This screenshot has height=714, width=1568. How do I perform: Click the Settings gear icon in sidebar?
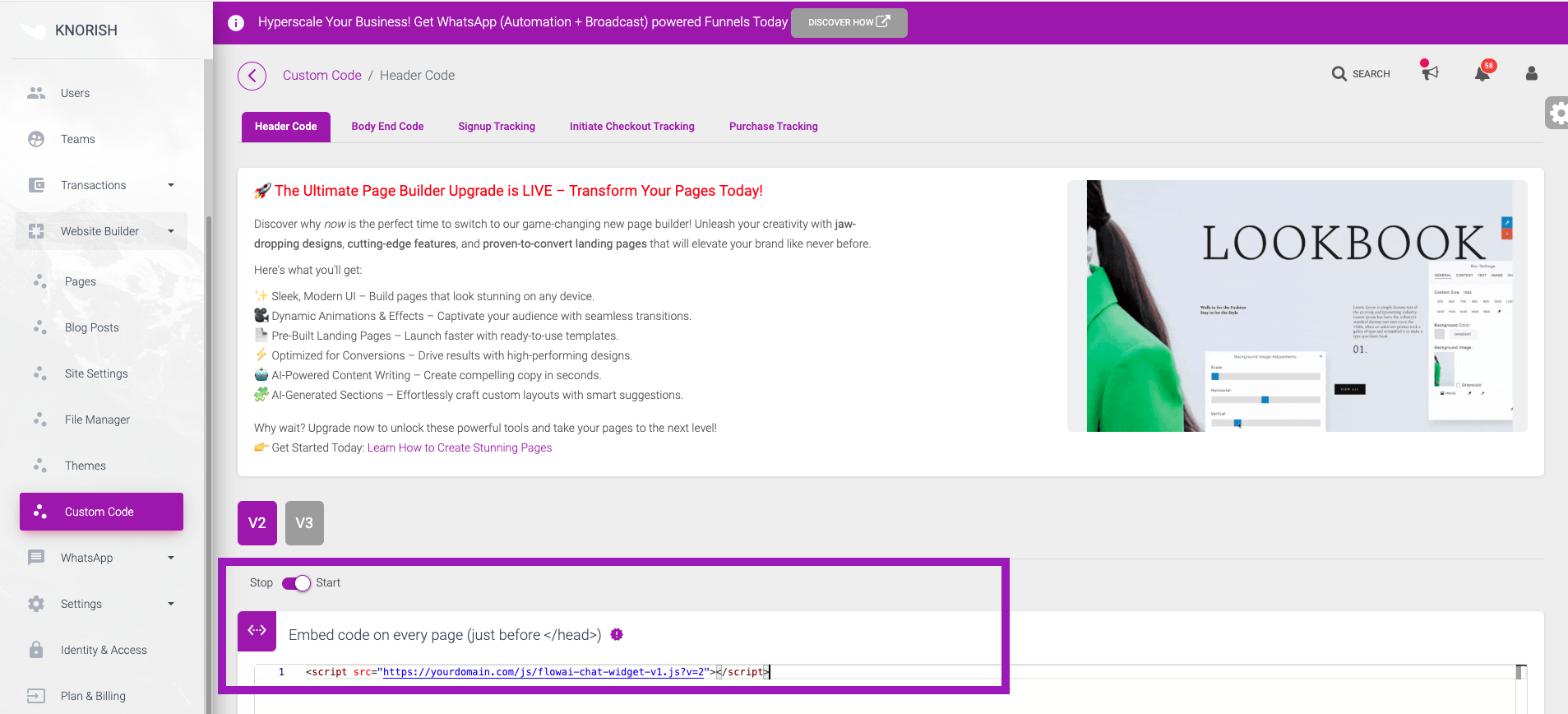click(36, 604)
